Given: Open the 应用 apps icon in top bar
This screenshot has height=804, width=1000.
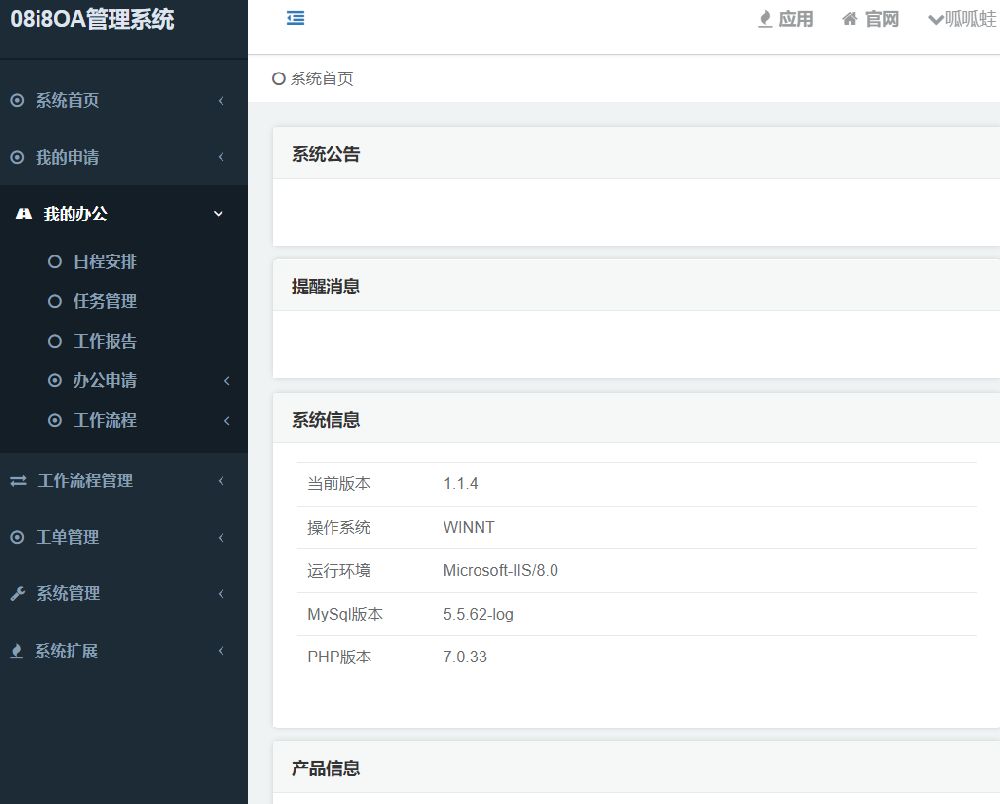Looking at the screenshot, I should point(762,18).
